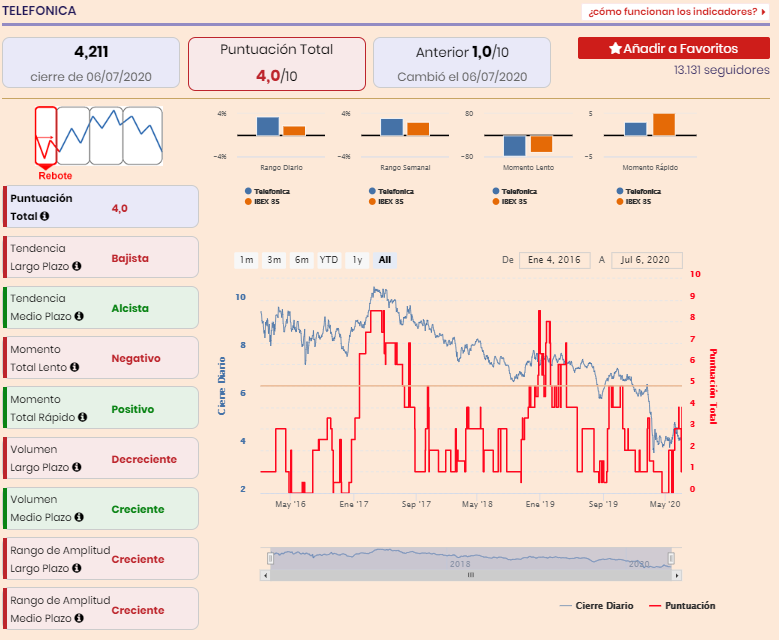This screenshot has width=779, height=640.
Task: Open ¿cómo funcionan los indicadores? link
Action: [x=676, y=11]
